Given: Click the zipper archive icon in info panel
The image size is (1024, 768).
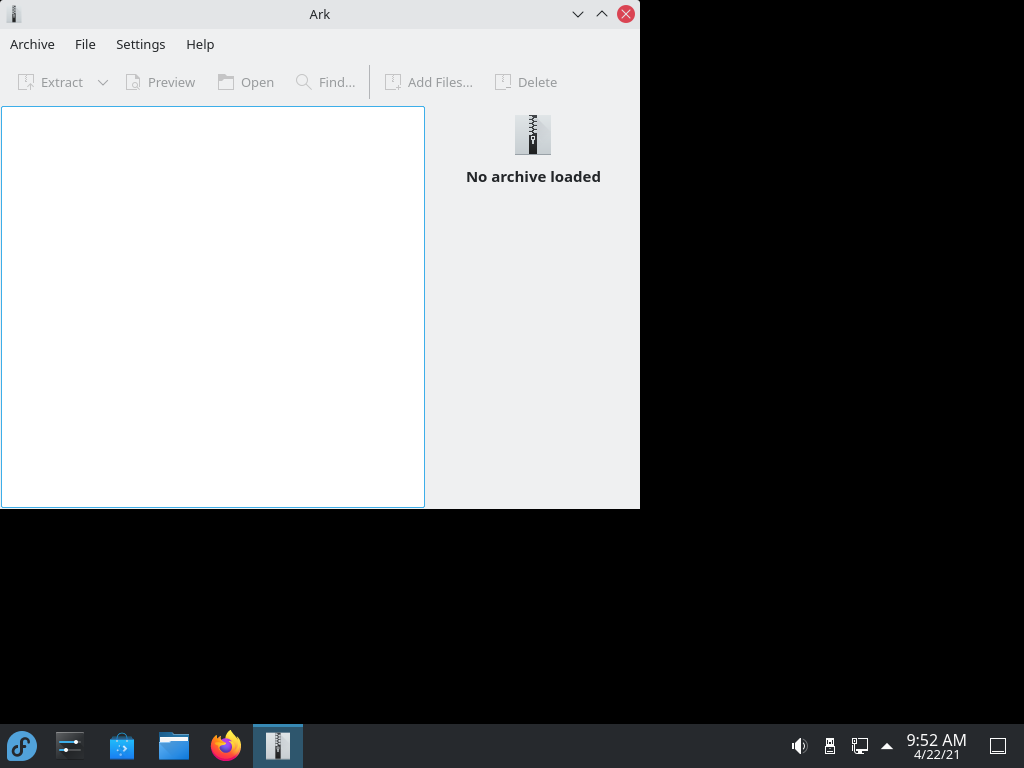Looking at the screenshot, I should click(533, 135).
